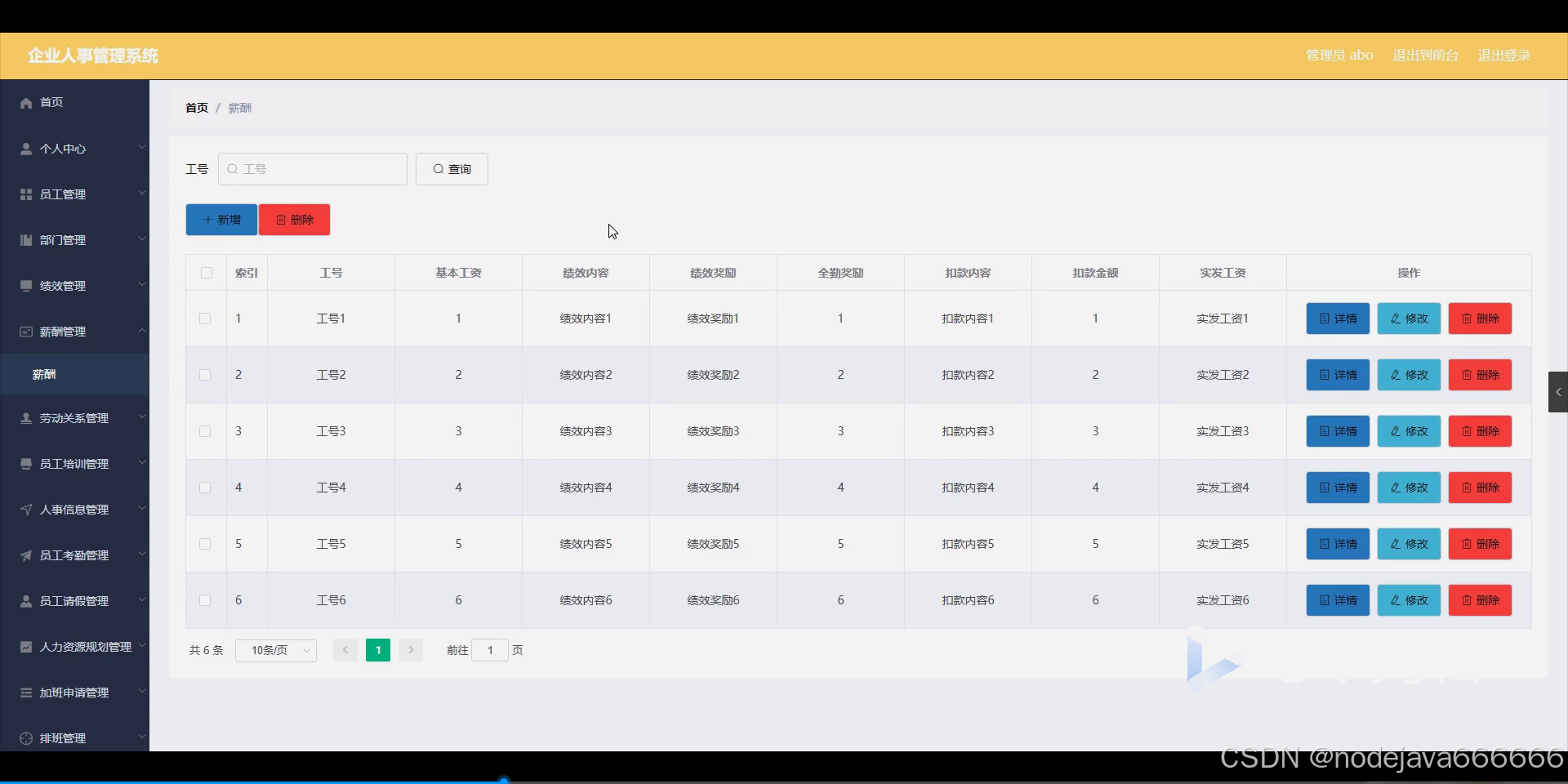The height and width of the screenshot is (784, 1568).
Task: Check the checkbox for row 工号6
Action: click(205, 600)
